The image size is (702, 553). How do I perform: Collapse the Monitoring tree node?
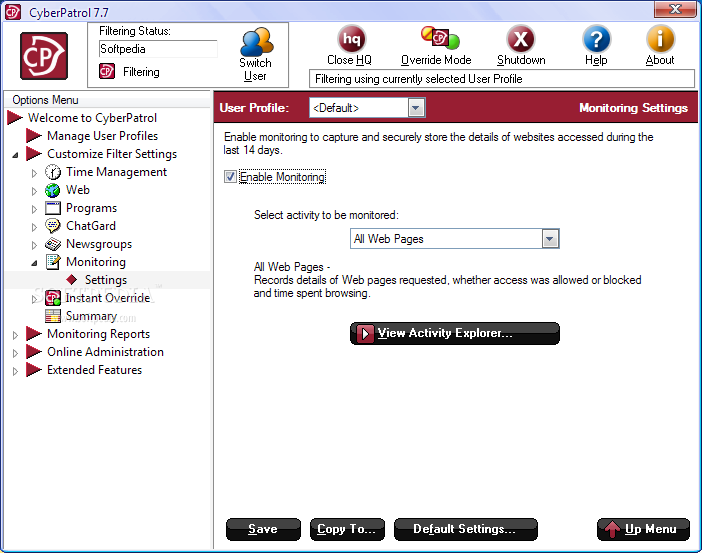34,263
